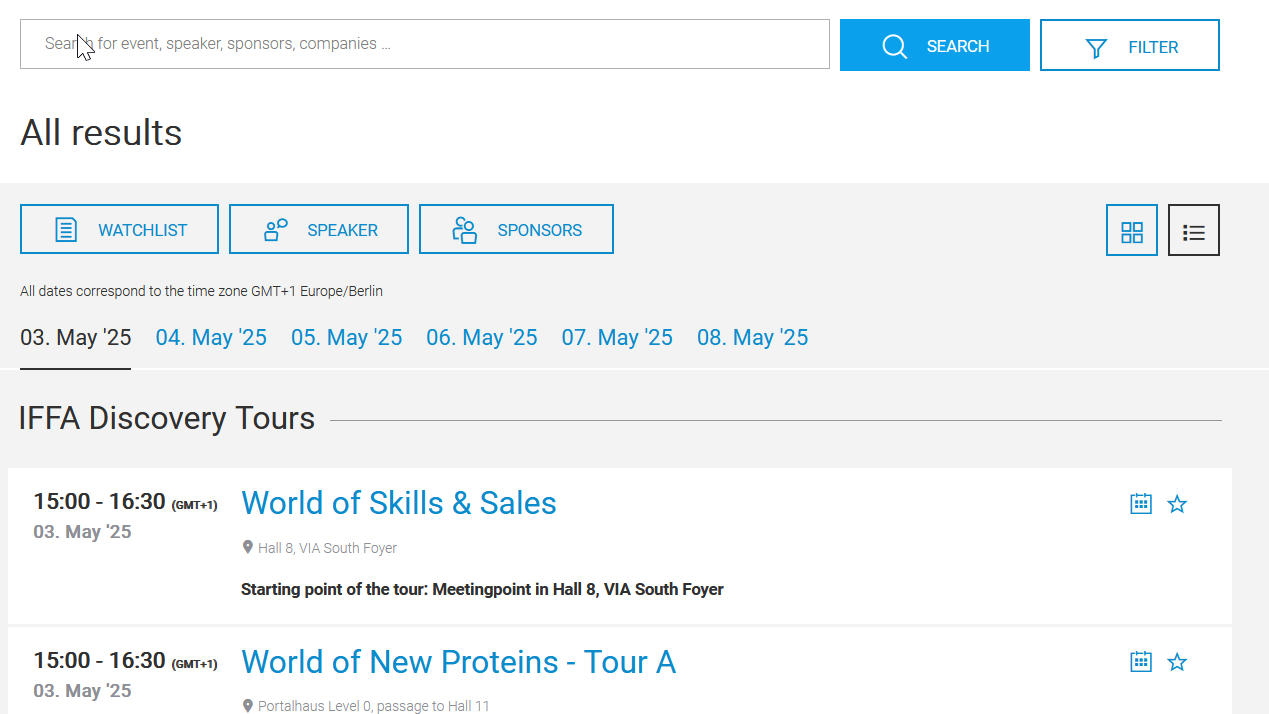Switch to list view layout icon

coord(1194,231)
